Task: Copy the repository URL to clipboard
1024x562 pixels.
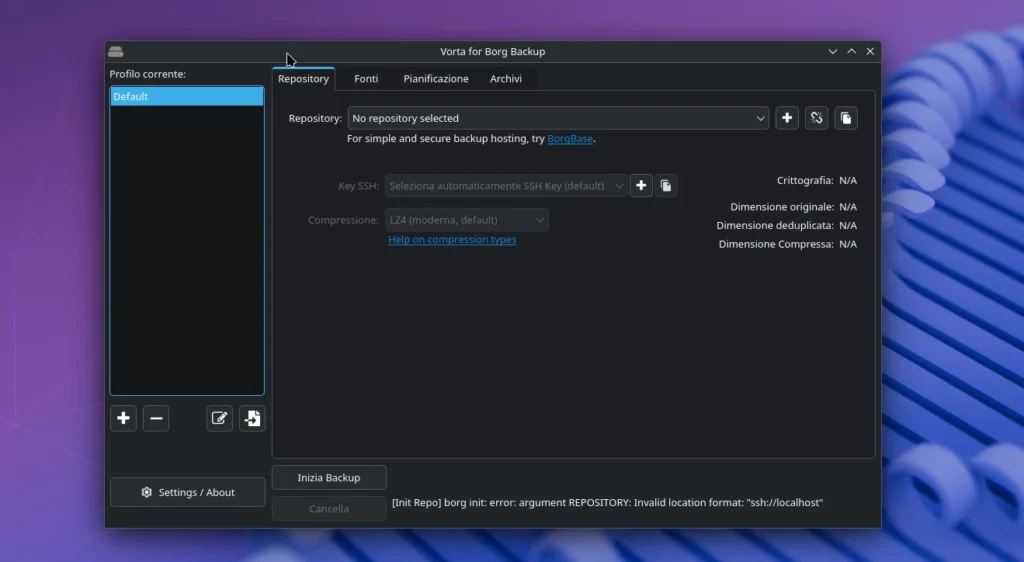Action: point(846,118)
